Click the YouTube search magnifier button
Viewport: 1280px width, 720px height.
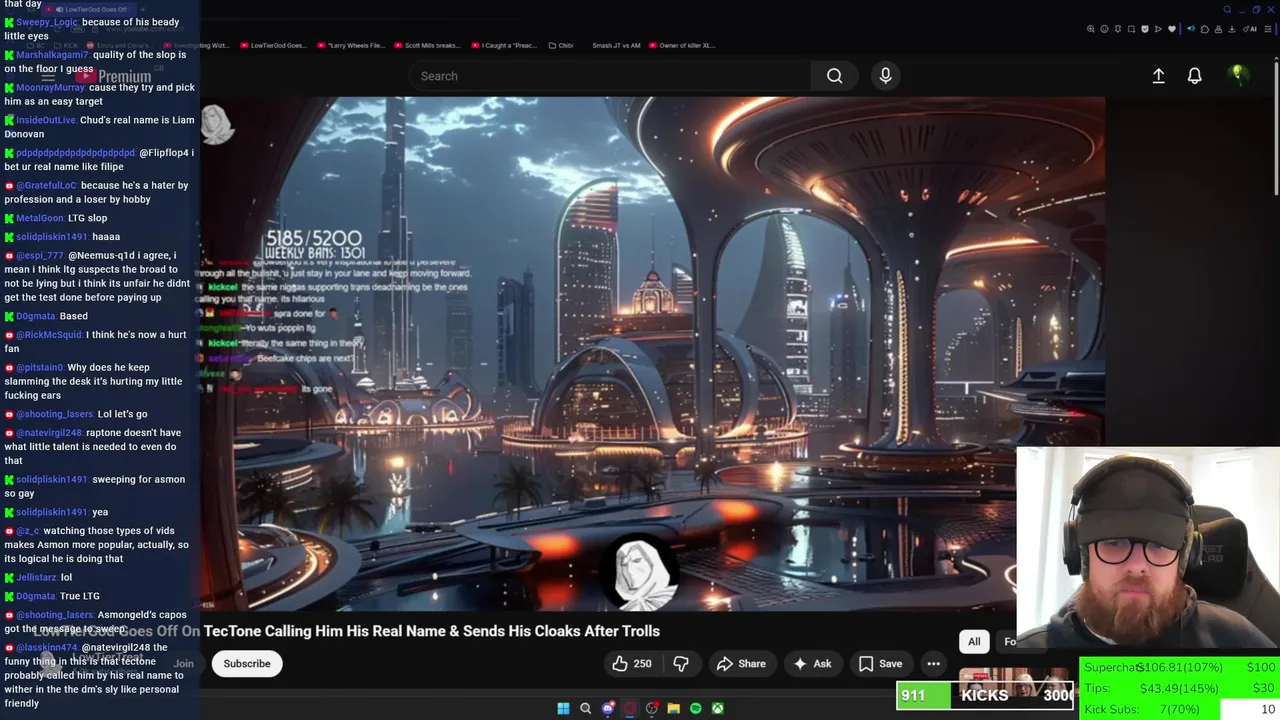[x=834, y=76]
